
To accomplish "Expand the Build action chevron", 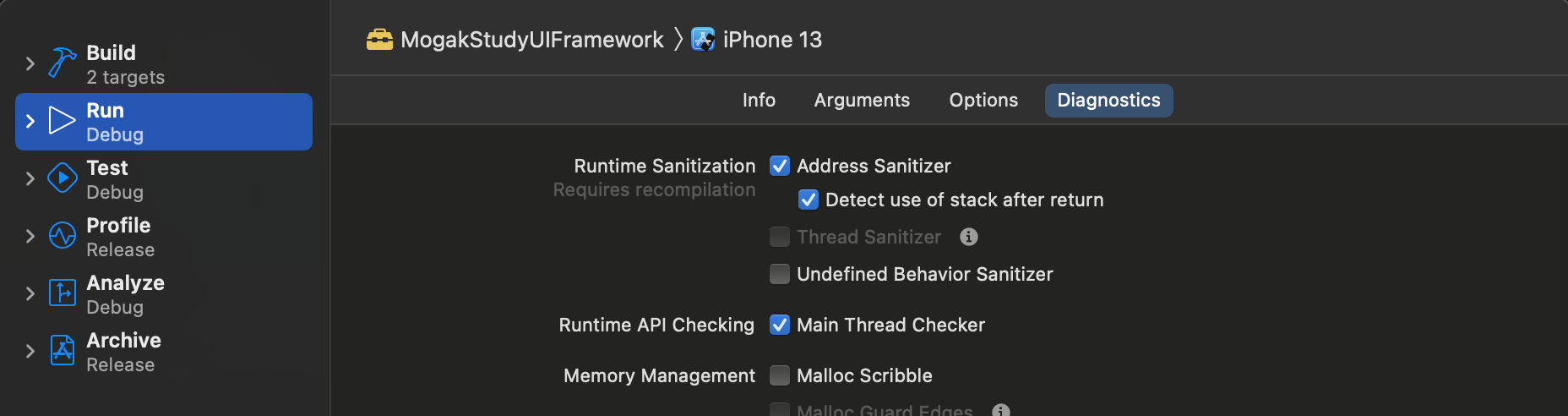I will pyautogui.click(x=30, y=63).
